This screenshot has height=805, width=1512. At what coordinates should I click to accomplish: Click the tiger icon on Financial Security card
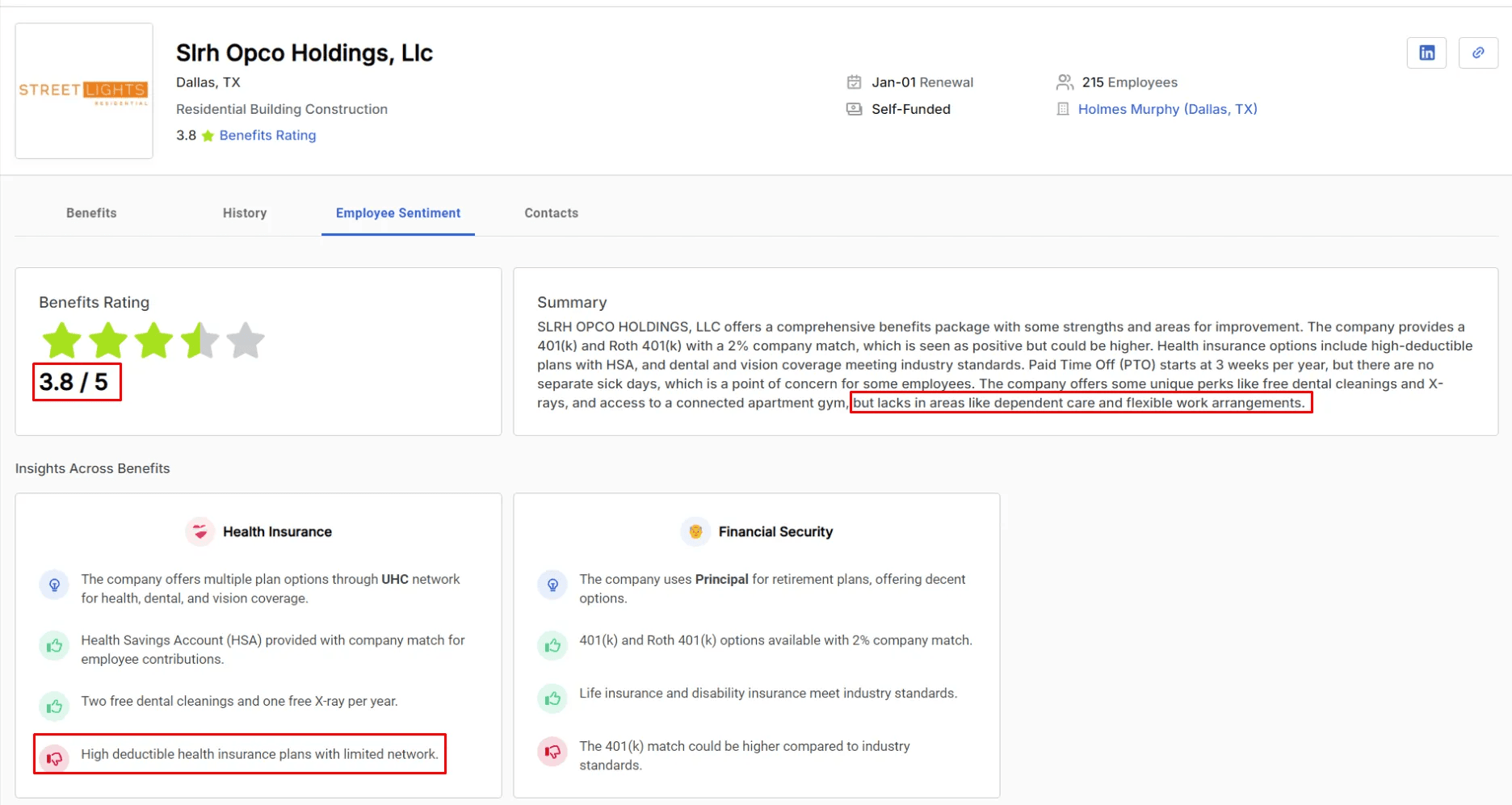pos(695,531)
